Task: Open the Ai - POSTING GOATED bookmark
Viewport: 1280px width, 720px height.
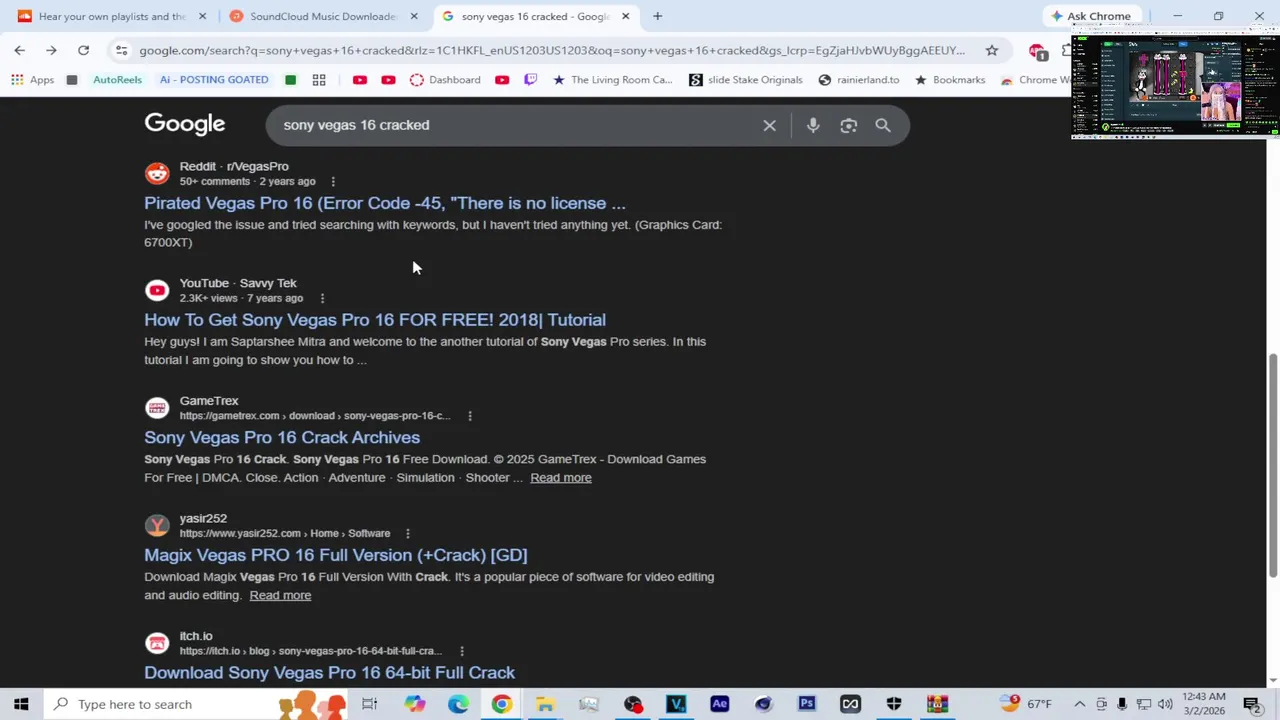Action: pyautogui.click(x=214, y=80)
